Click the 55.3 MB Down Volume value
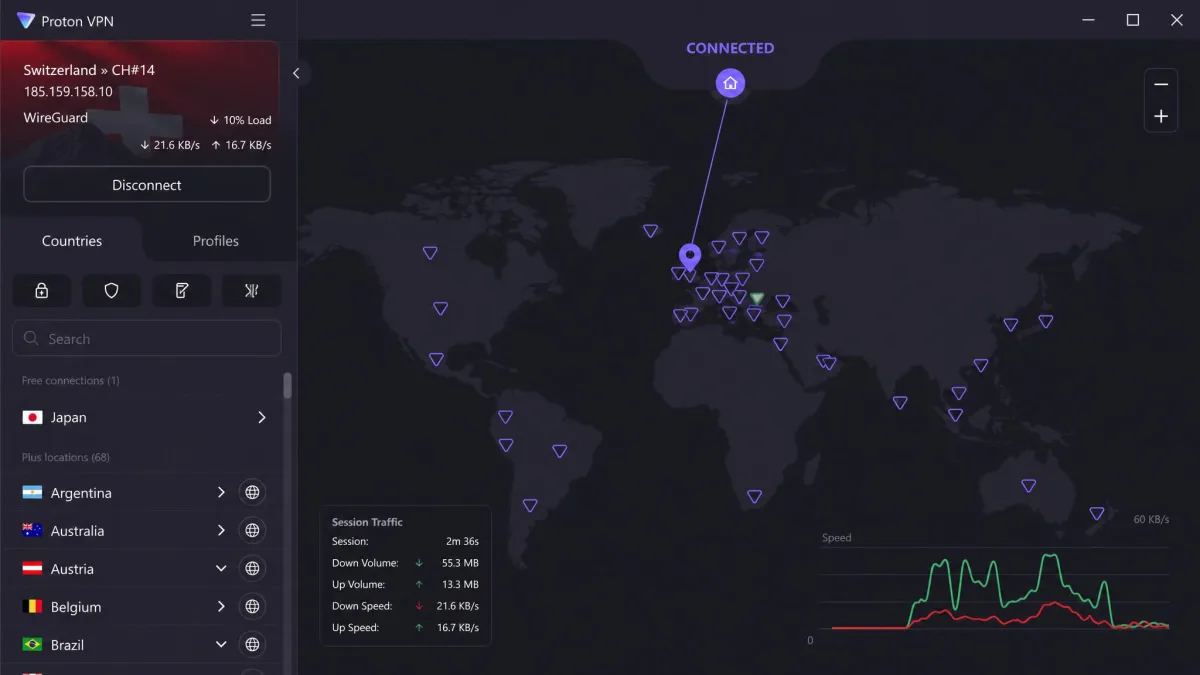Viewport: 1200px width, 675px height. (x=460, y=563)
